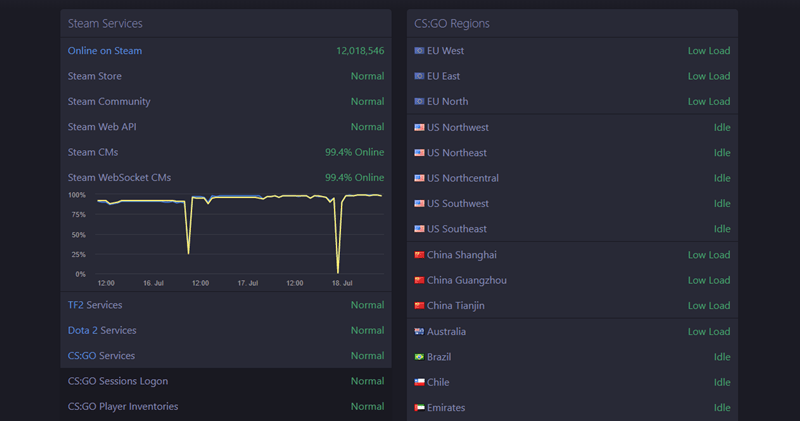
Task: Click the EU East flag icon
Action: tap(419, 76)
